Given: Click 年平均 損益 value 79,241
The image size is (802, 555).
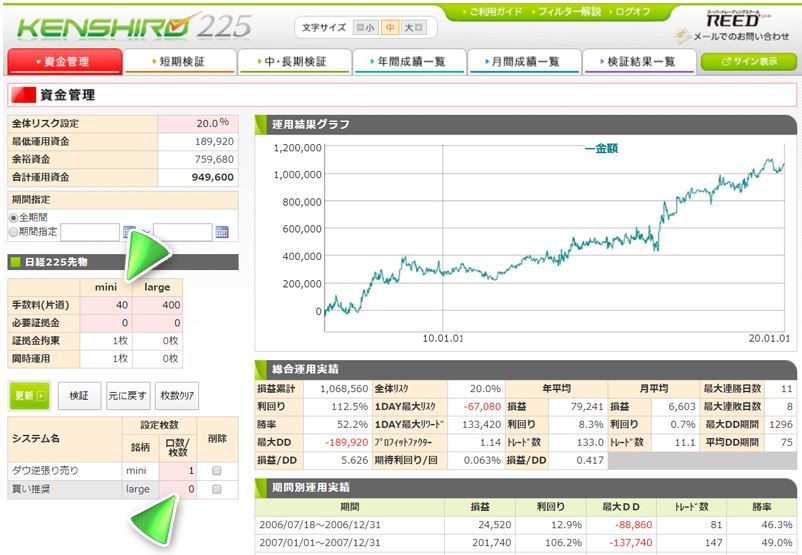Looking at the screenshot, I should 587,407.
